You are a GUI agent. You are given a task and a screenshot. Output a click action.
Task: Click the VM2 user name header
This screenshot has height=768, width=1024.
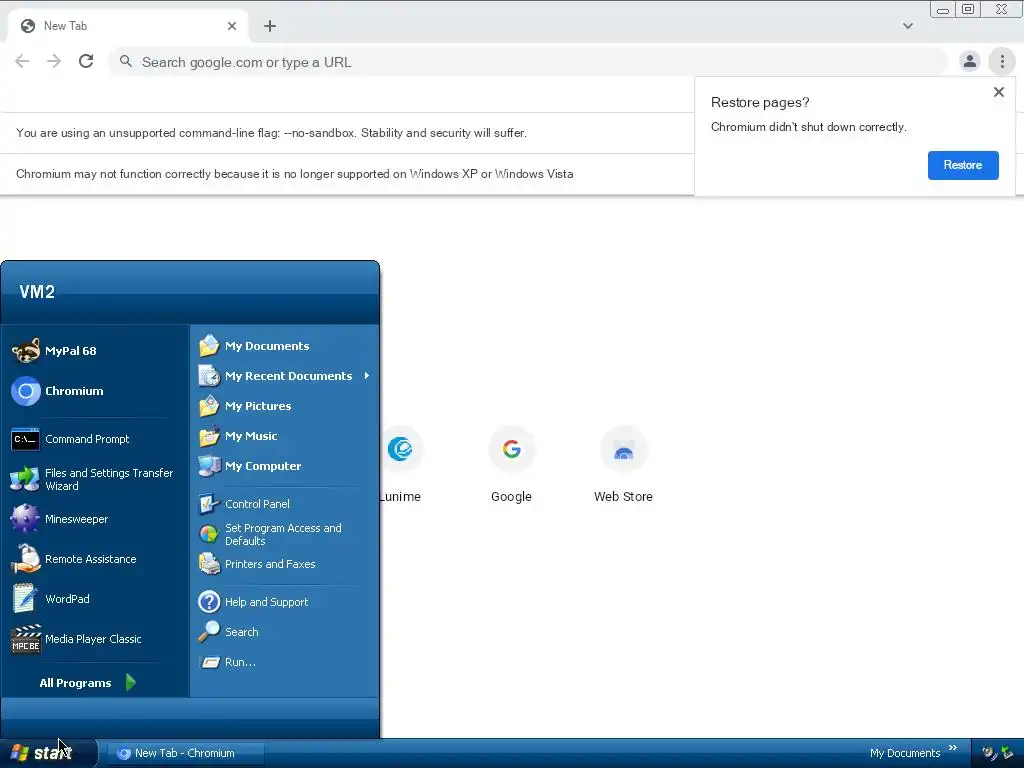click(37, 292)
